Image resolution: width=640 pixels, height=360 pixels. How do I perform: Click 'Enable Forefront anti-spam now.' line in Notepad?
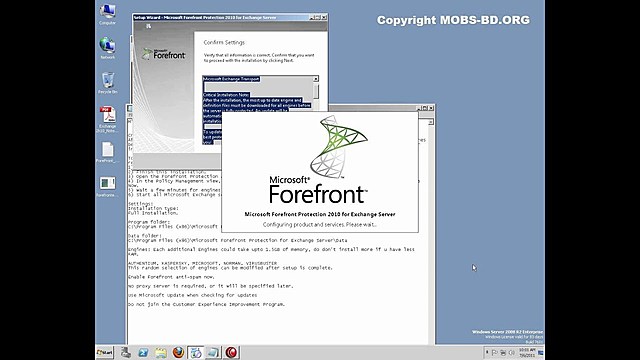(x=171, y=277)
